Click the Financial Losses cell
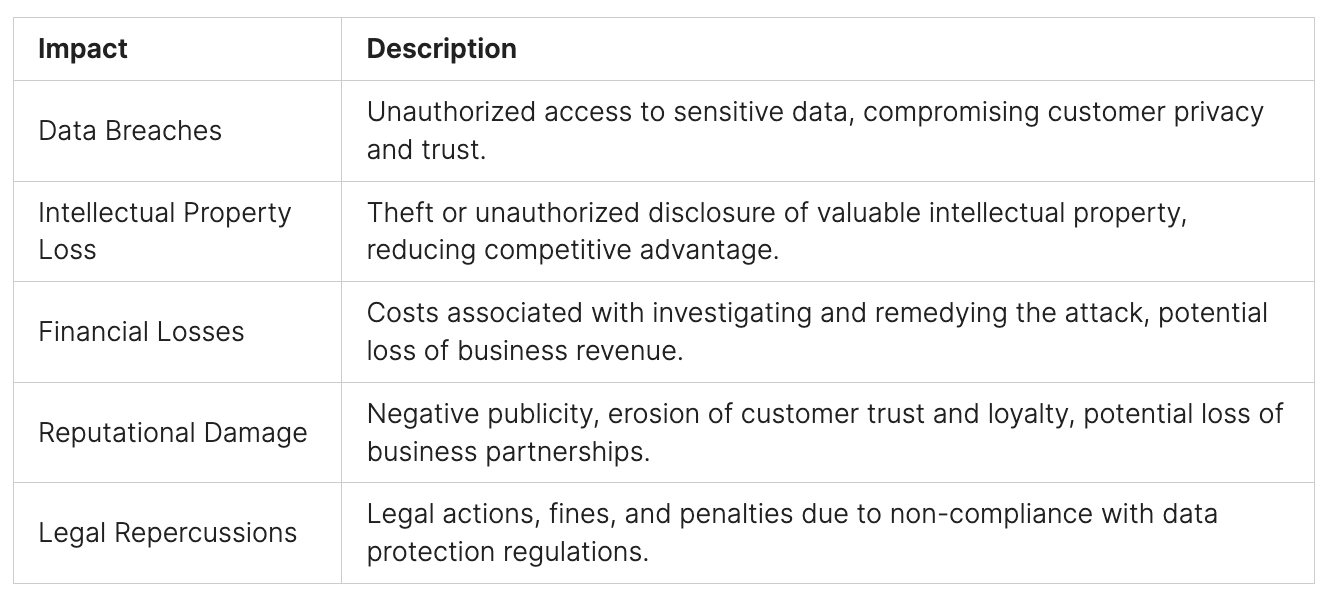Viewport: 1328px width, 598px height. coord(141,332)
